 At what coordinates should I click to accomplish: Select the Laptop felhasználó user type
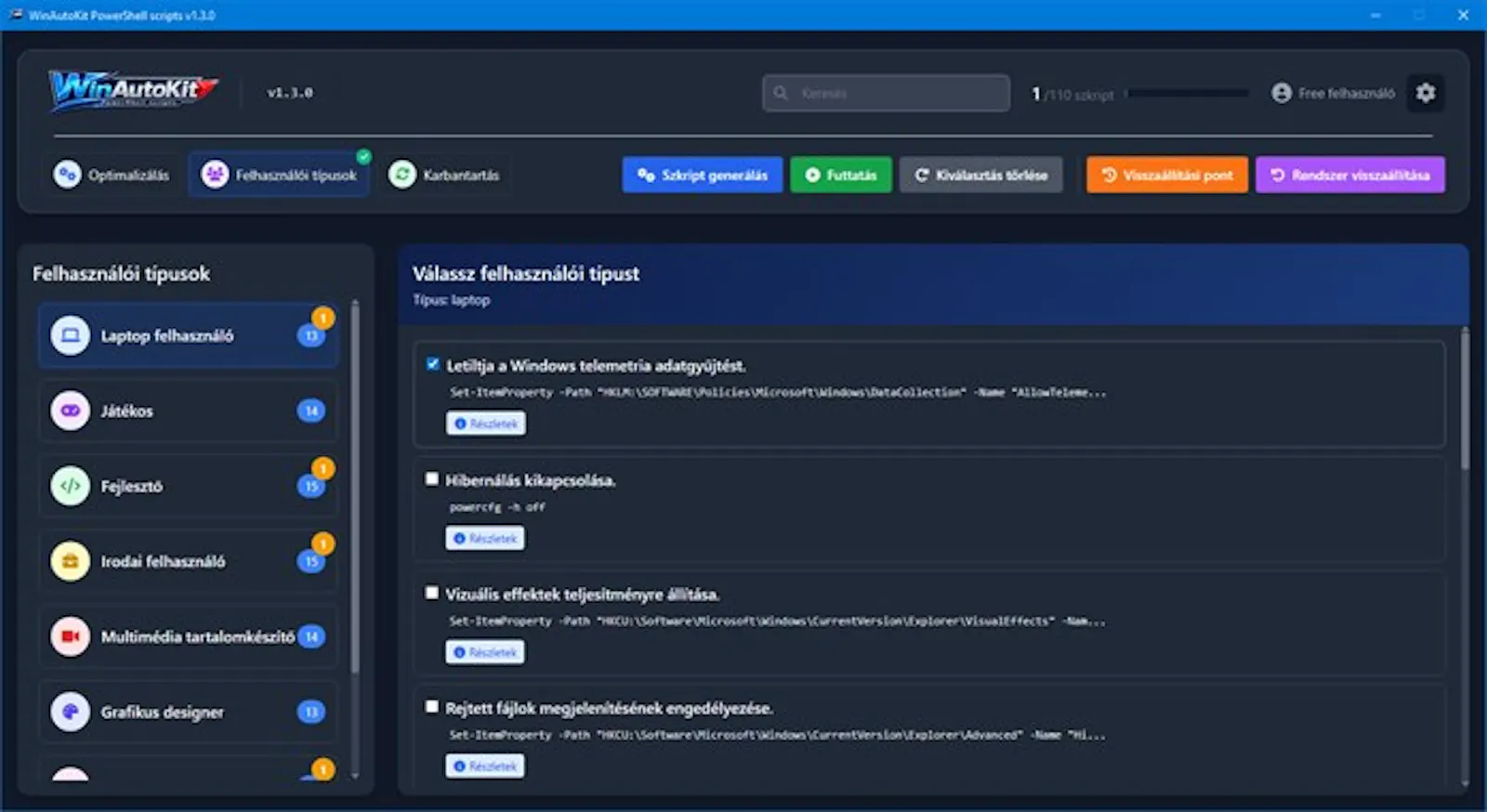pyautogui.click(x=189, y=335)
